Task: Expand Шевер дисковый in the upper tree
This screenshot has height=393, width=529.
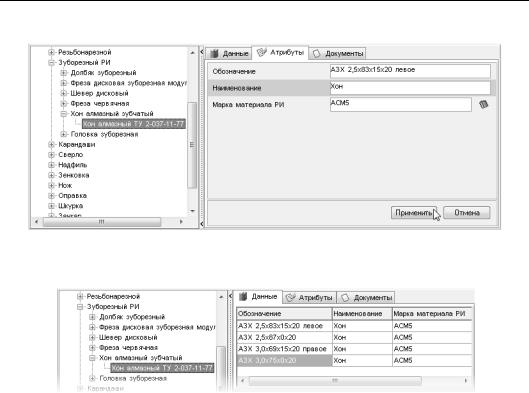Action: coord(63,93)
